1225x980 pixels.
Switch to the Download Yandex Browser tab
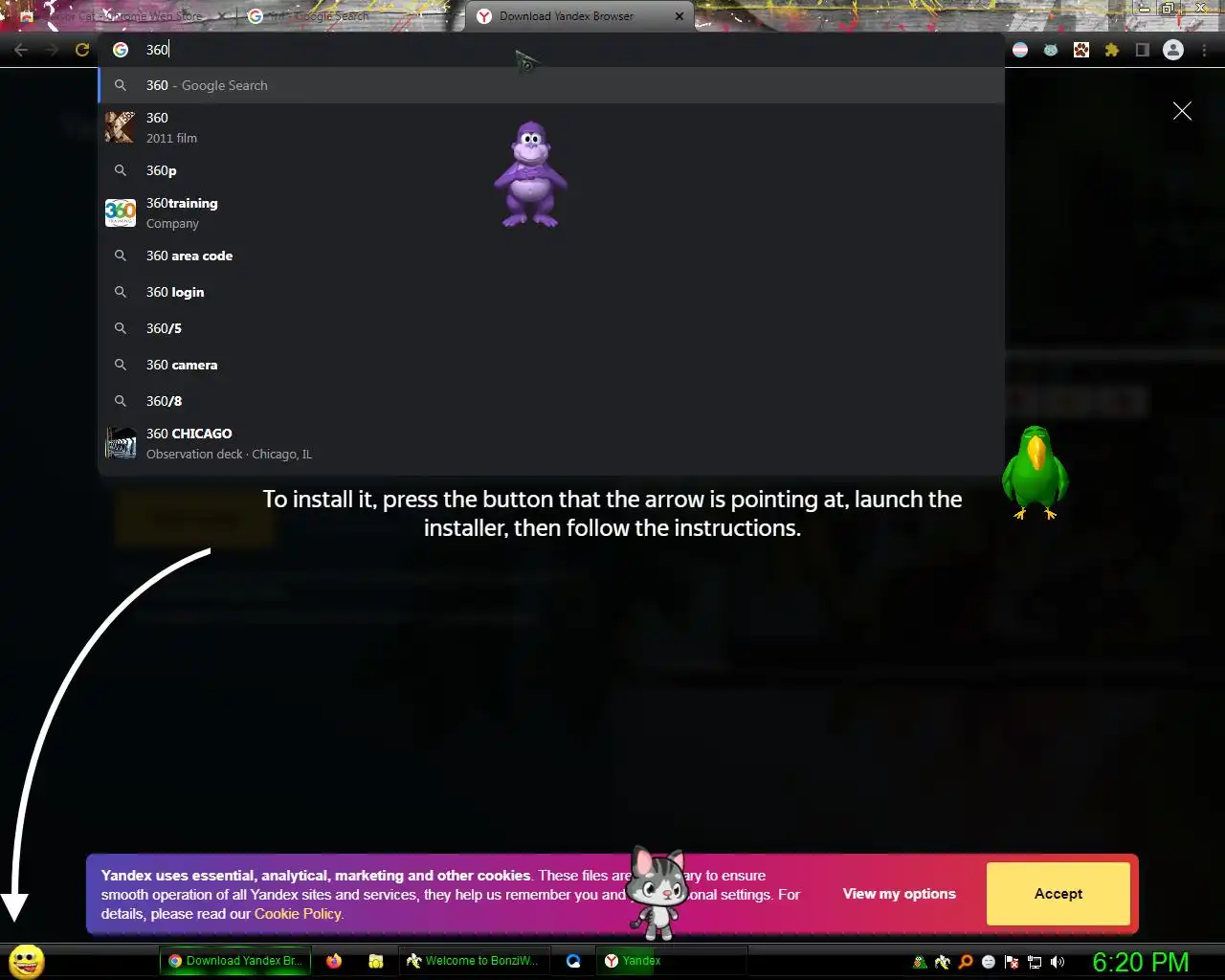pyautogui.click(x=579, y=16)
